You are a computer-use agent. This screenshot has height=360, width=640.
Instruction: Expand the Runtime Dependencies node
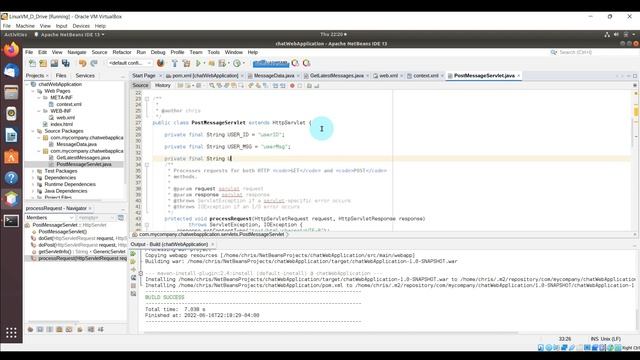[33, 184]
